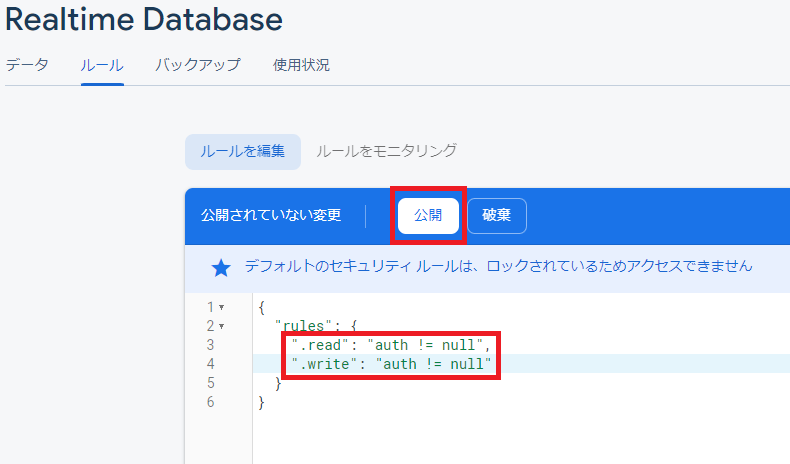
Task: Click the Realtime Database page heading
Action: point(144,20)
